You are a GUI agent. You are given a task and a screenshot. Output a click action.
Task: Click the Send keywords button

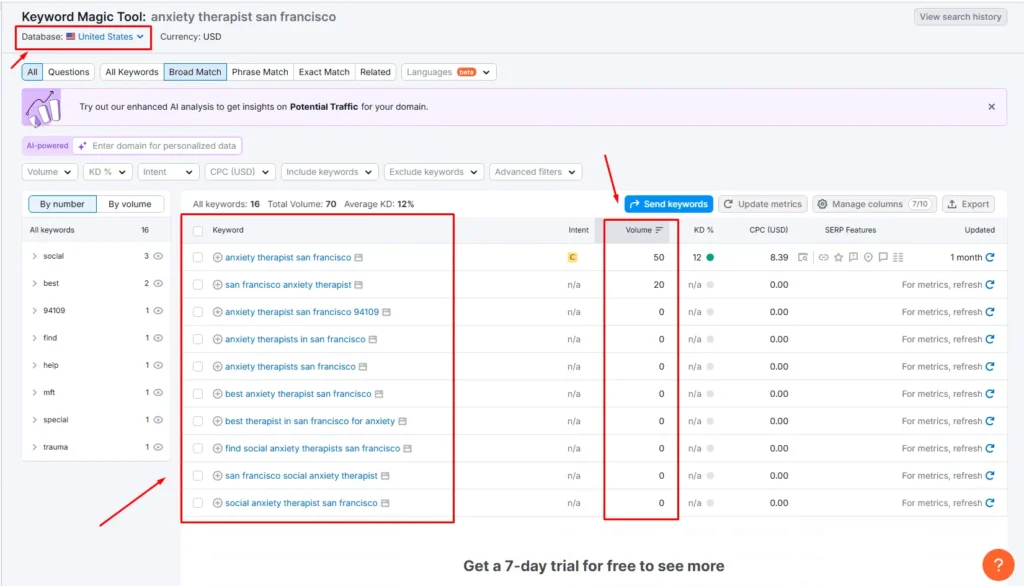pos(669,204)
